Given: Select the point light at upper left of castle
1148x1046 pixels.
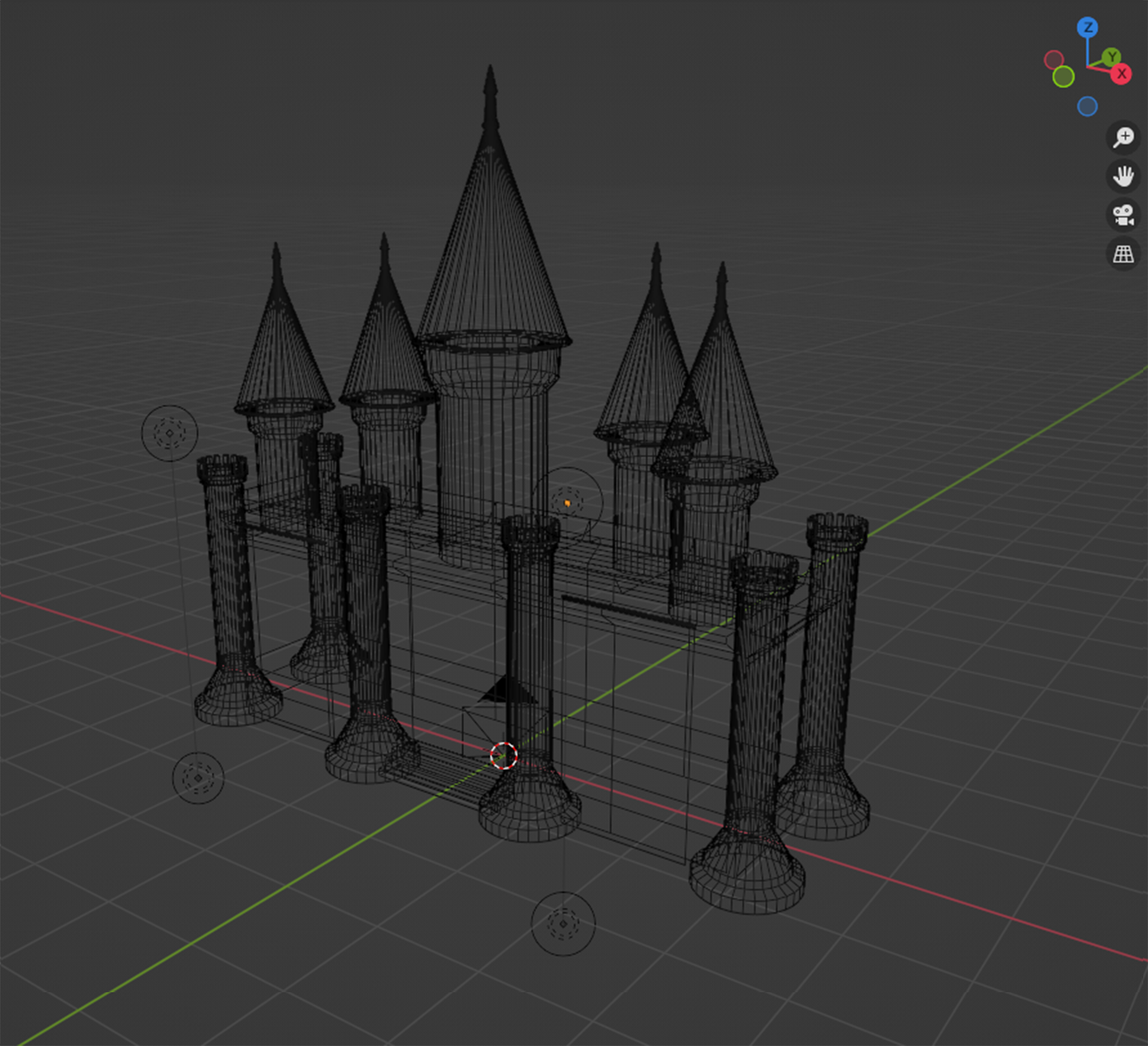Looking at the screenshot, I should click(x=169, y=433).
